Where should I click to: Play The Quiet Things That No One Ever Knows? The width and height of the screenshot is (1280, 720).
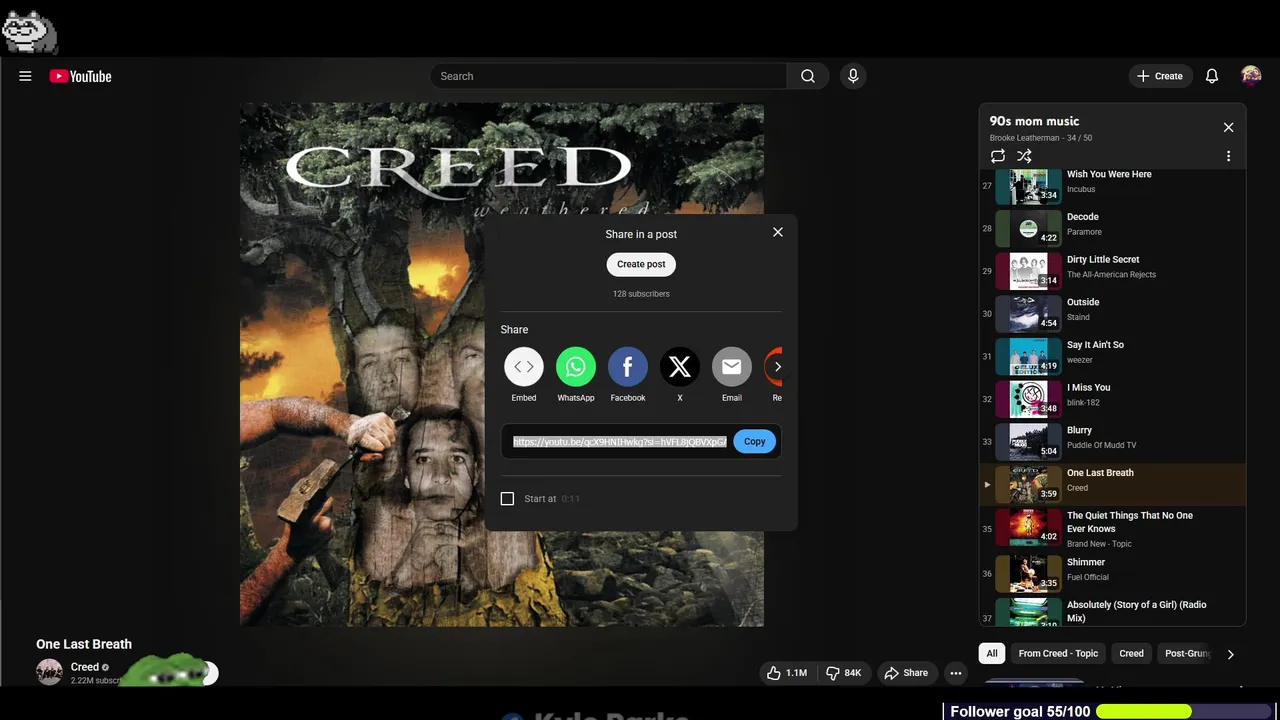1112,529
